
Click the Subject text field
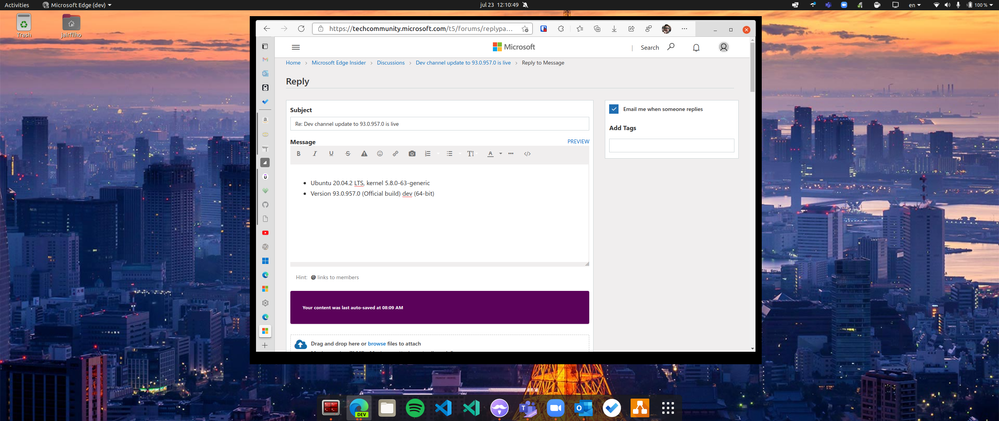point(440,124)
